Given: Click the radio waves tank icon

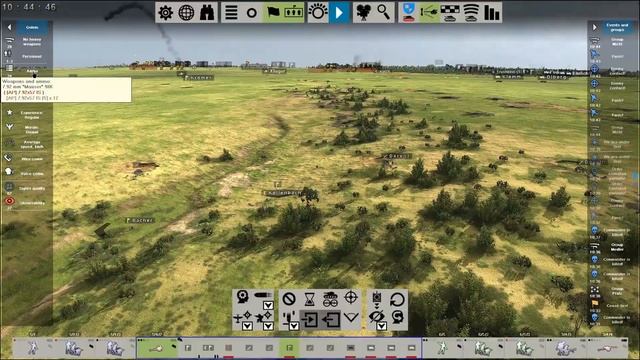Looking at the screenshot, I should (471, 13).
